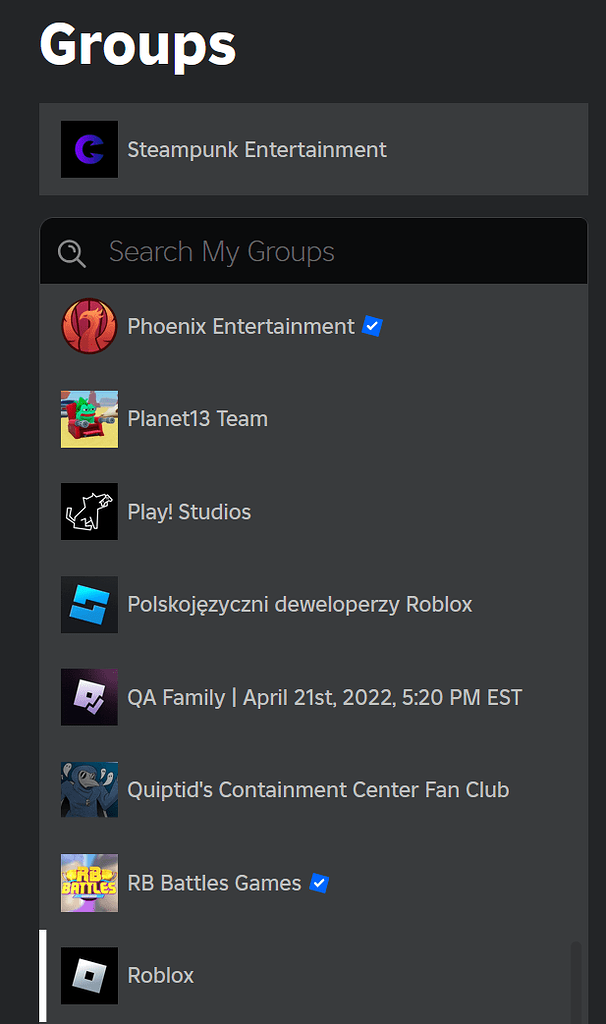This screenshot has width=606, height=1024.
Task: Click the scrollbar beside the Roblox entry
Action: 42,975
